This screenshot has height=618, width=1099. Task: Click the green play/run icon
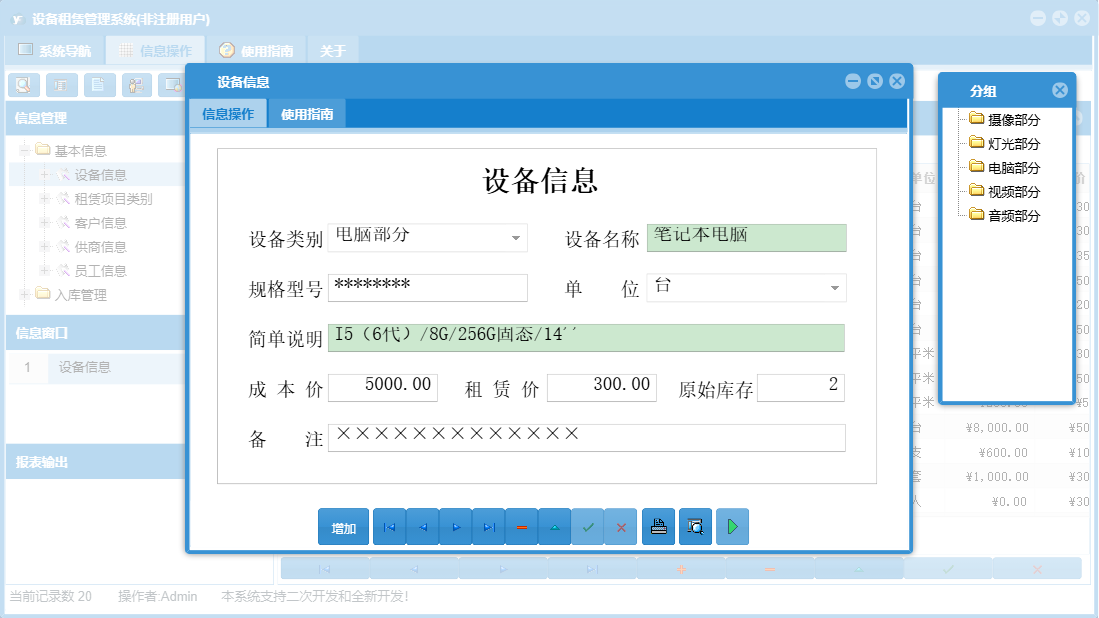click(x=732, y=526)
